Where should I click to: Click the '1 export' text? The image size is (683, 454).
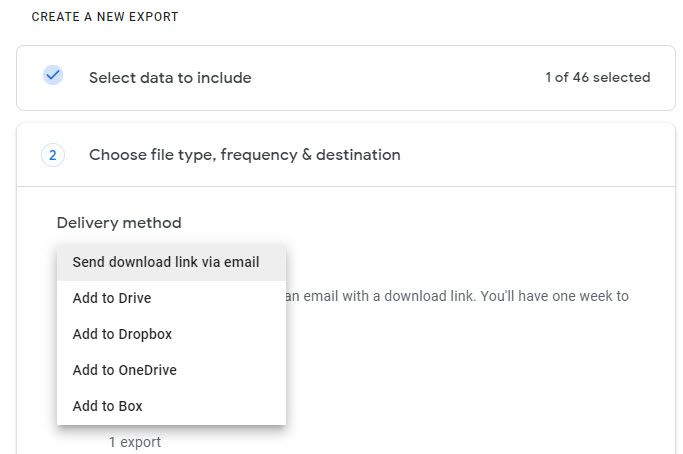click(x=135, y=442)
